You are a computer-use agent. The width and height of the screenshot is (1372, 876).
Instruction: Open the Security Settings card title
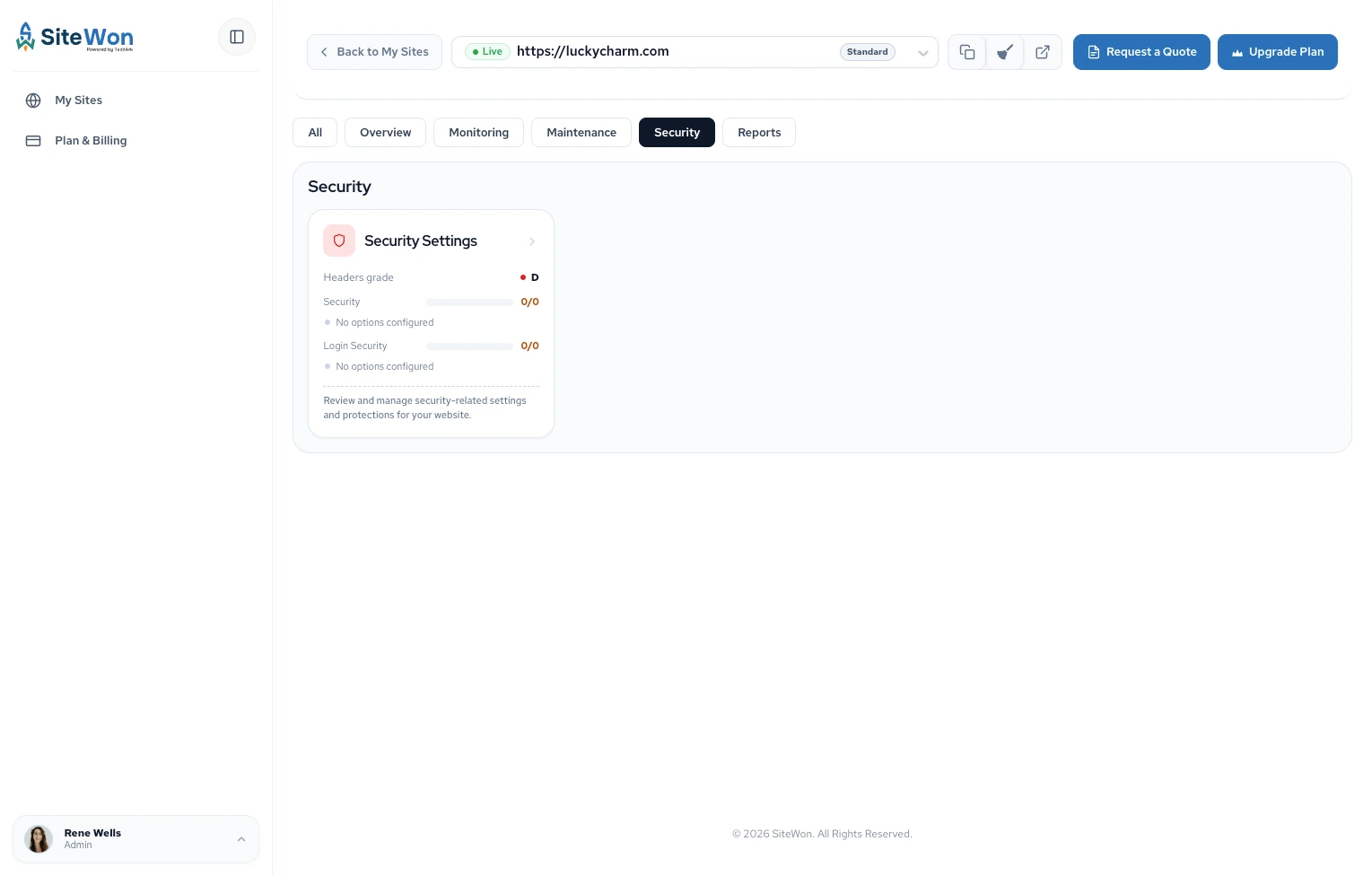[421, 241]
